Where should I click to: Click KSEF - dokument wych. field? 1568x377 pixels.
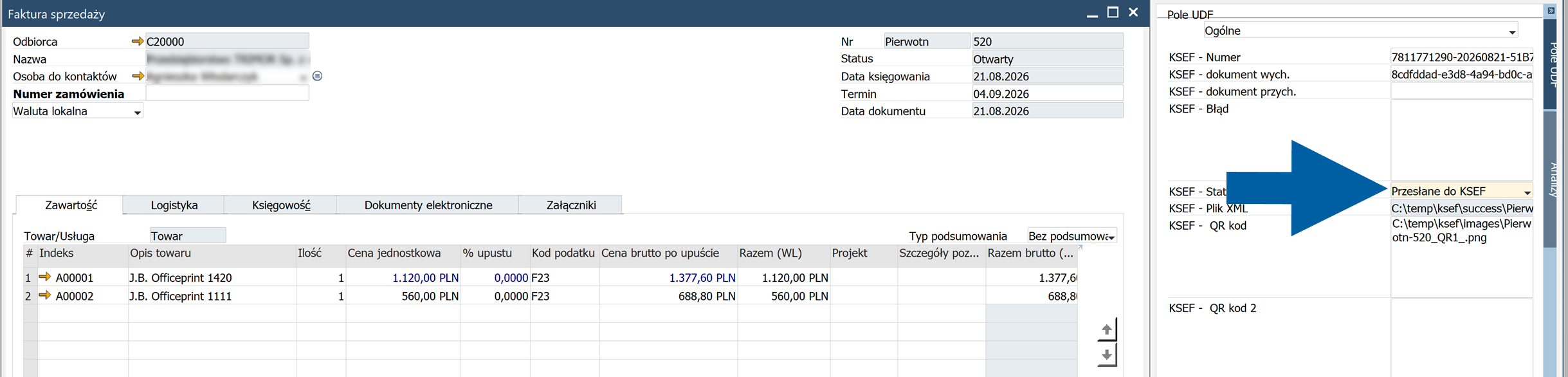tap(1461, 74)
